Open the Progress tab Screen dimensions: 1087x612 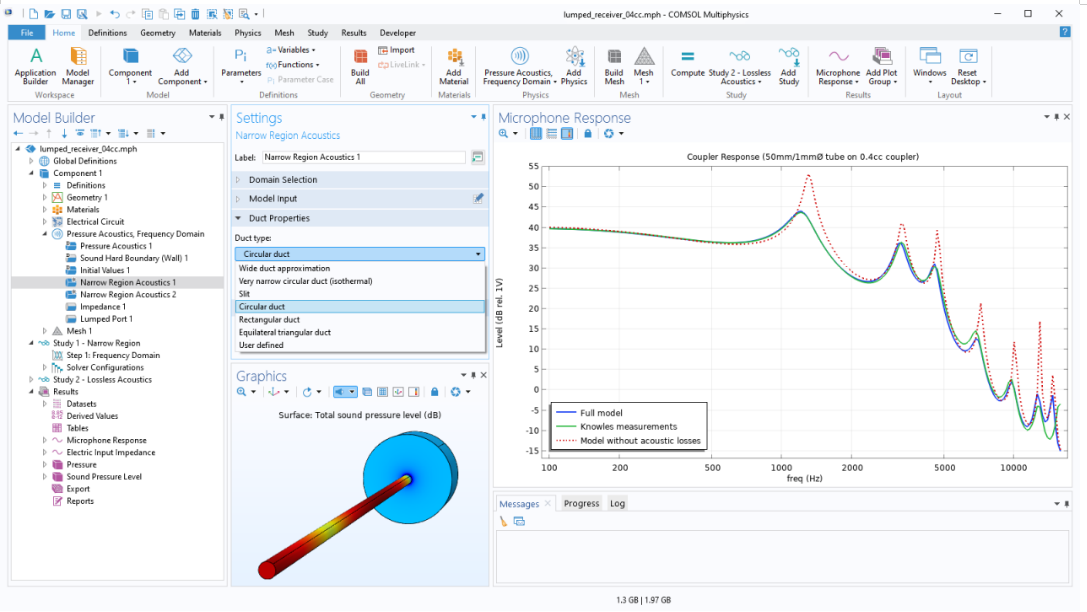click(581, 503)
